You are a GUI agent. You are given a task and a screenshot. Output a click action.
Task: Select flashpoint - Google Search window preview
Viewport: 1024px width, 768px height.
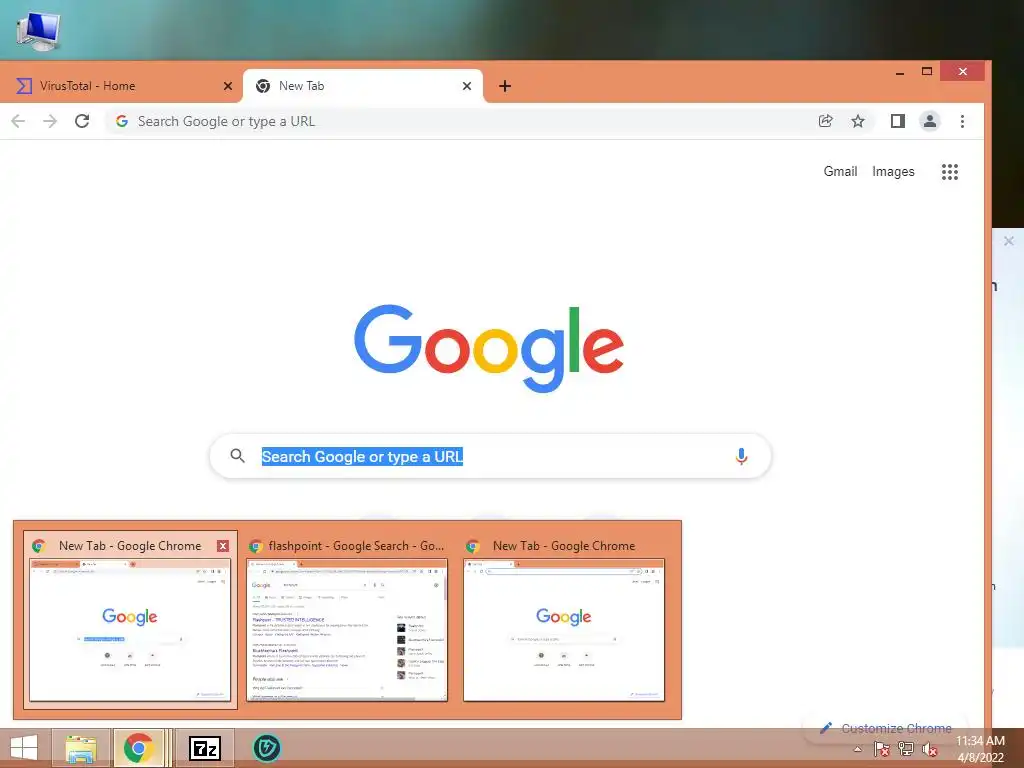347,620
